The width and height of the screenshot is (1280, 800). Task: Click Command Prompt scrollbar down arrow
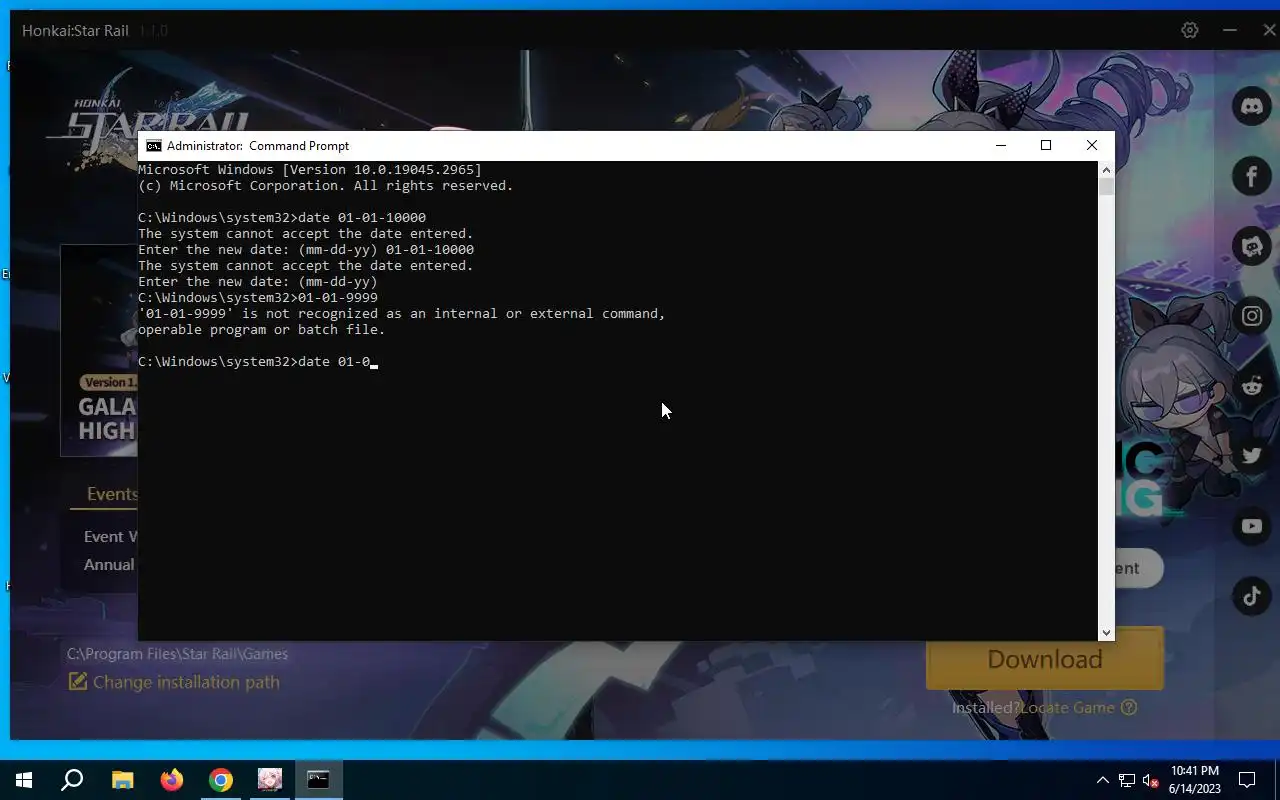[x=1106, y=632]
